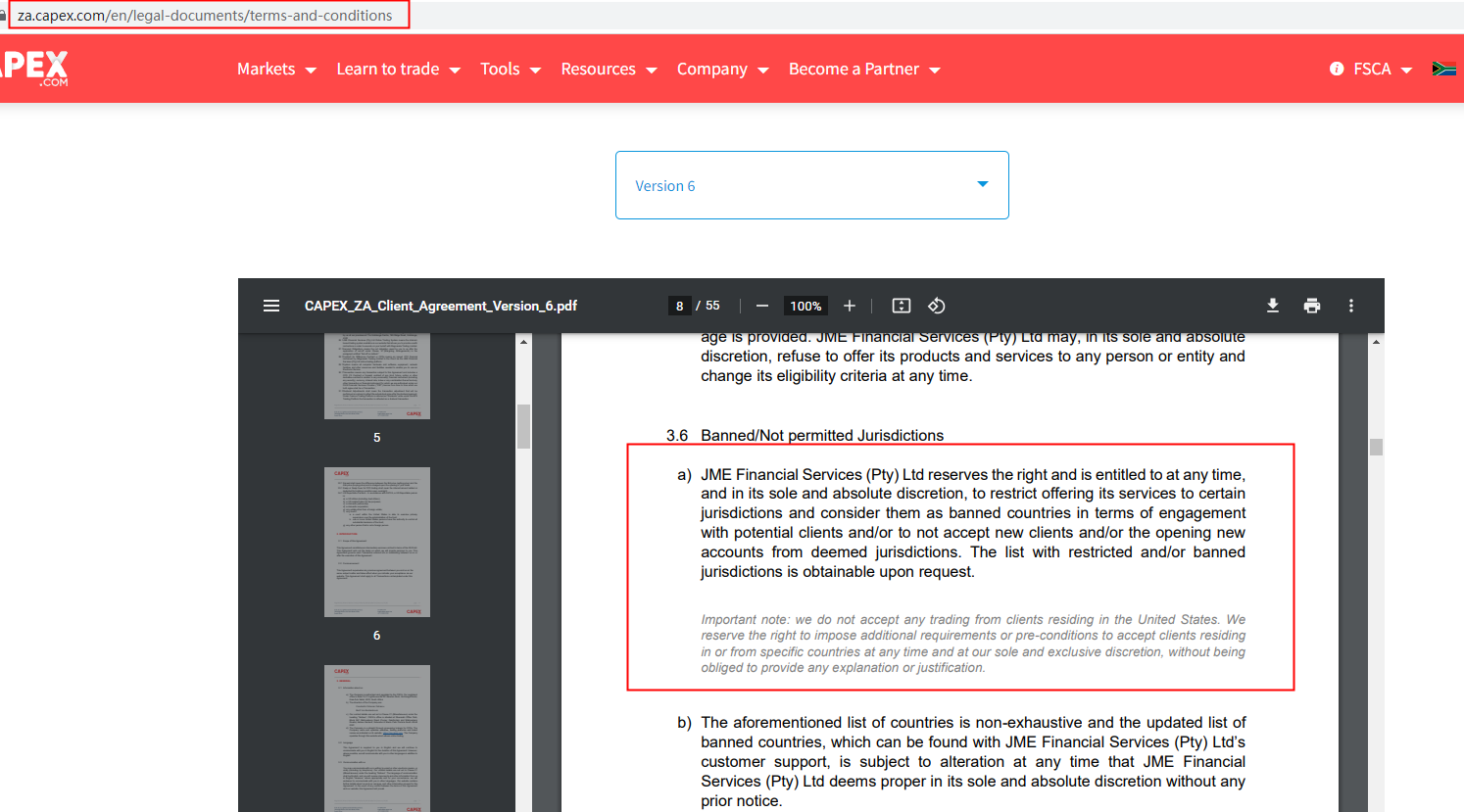Click the FSCA info icon
Viewport: 1464px width, 812px height.
pos(1337,69)
